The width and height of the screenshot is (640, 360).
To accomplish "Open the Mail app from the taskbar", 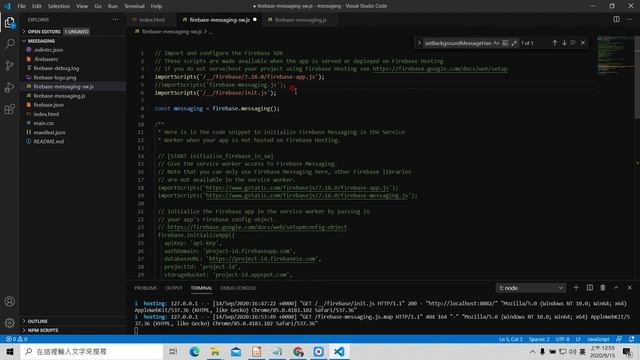I will (x=236, y=351).
